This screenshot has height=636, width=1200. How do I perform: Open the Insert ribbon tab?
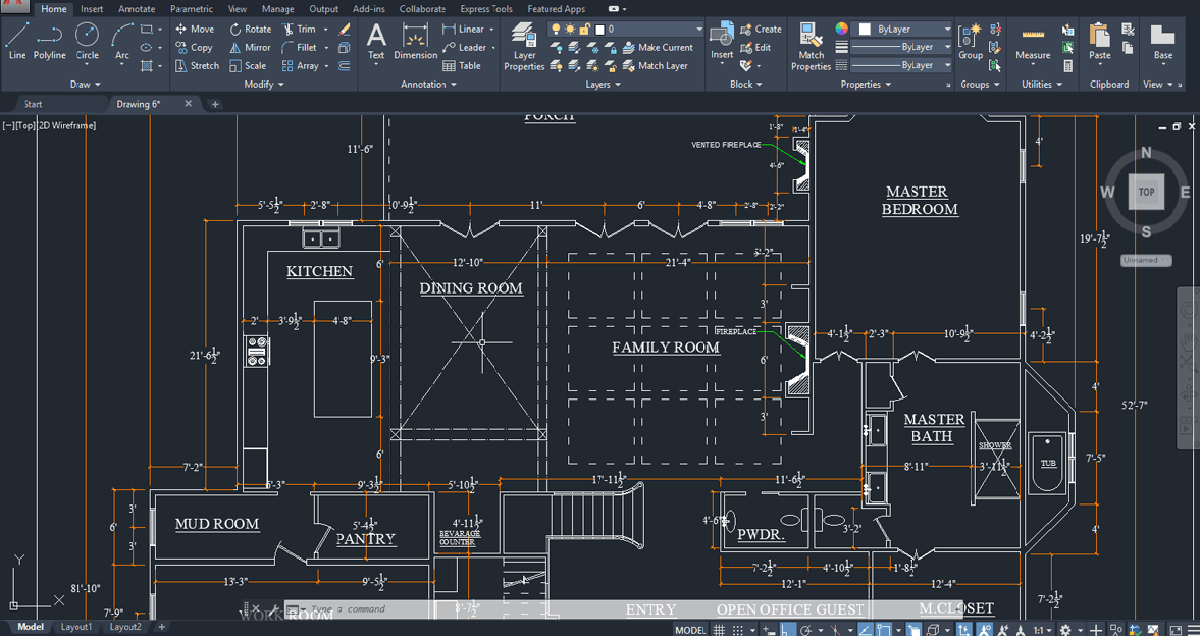pos(91,9)
